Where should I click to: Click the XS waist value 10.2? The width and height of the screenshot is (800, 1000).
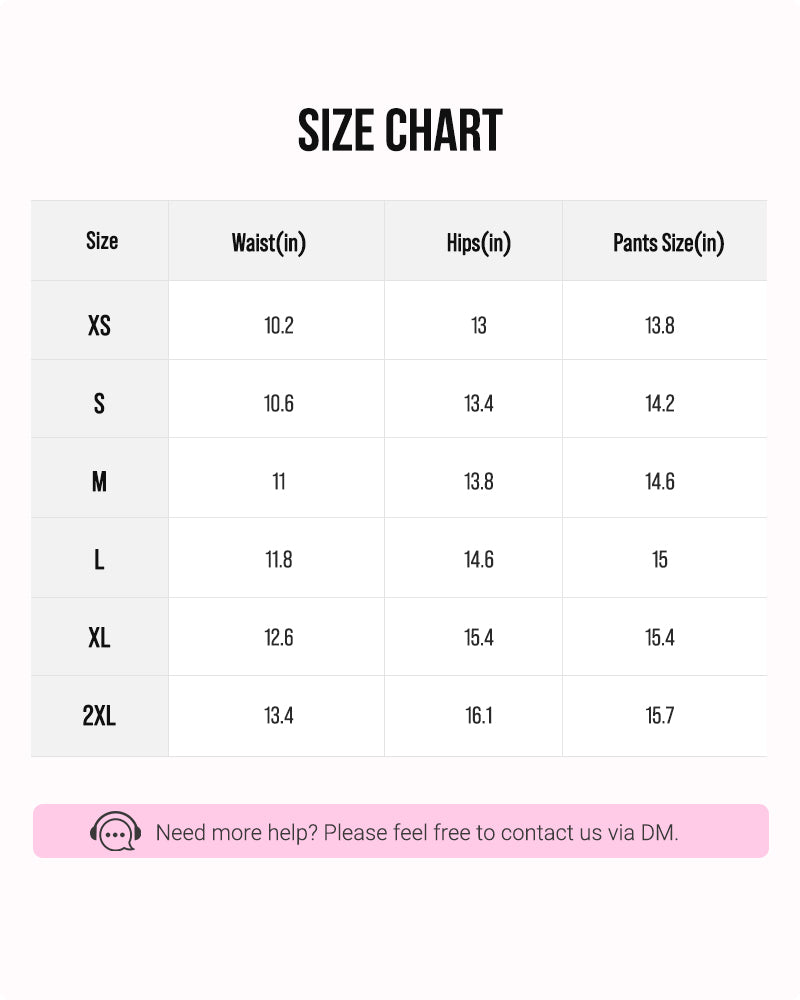tap(278, 325)
